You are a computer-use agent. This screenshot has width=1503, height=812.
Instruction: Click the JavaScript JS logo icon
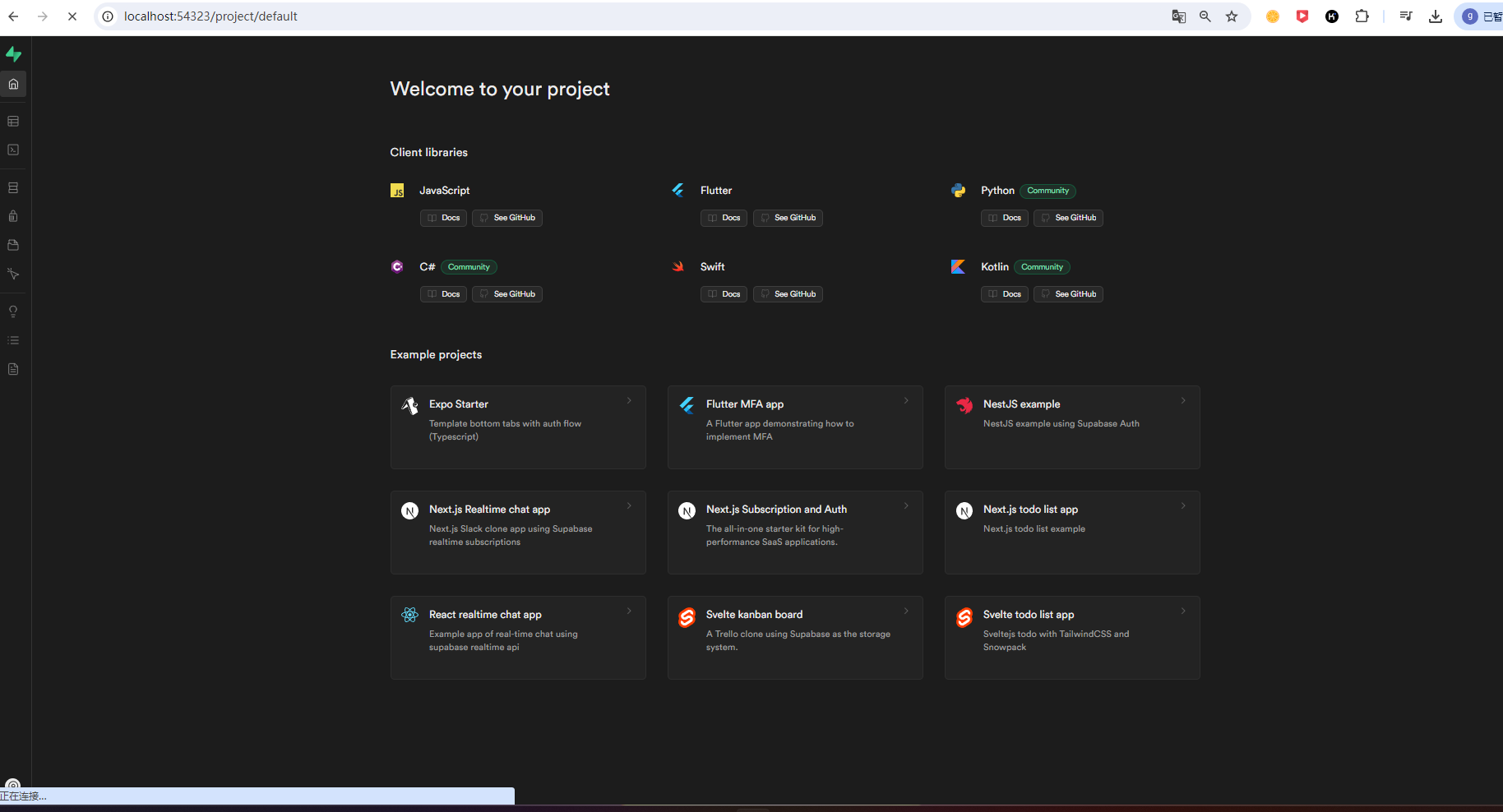point(397,191)
